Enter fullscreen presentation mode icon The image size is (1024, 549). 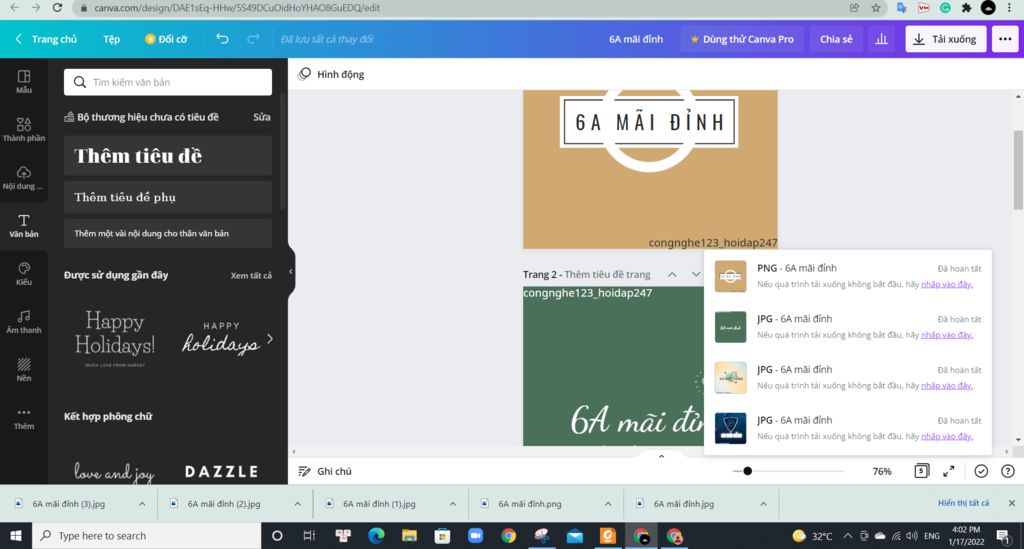[949, 471]
